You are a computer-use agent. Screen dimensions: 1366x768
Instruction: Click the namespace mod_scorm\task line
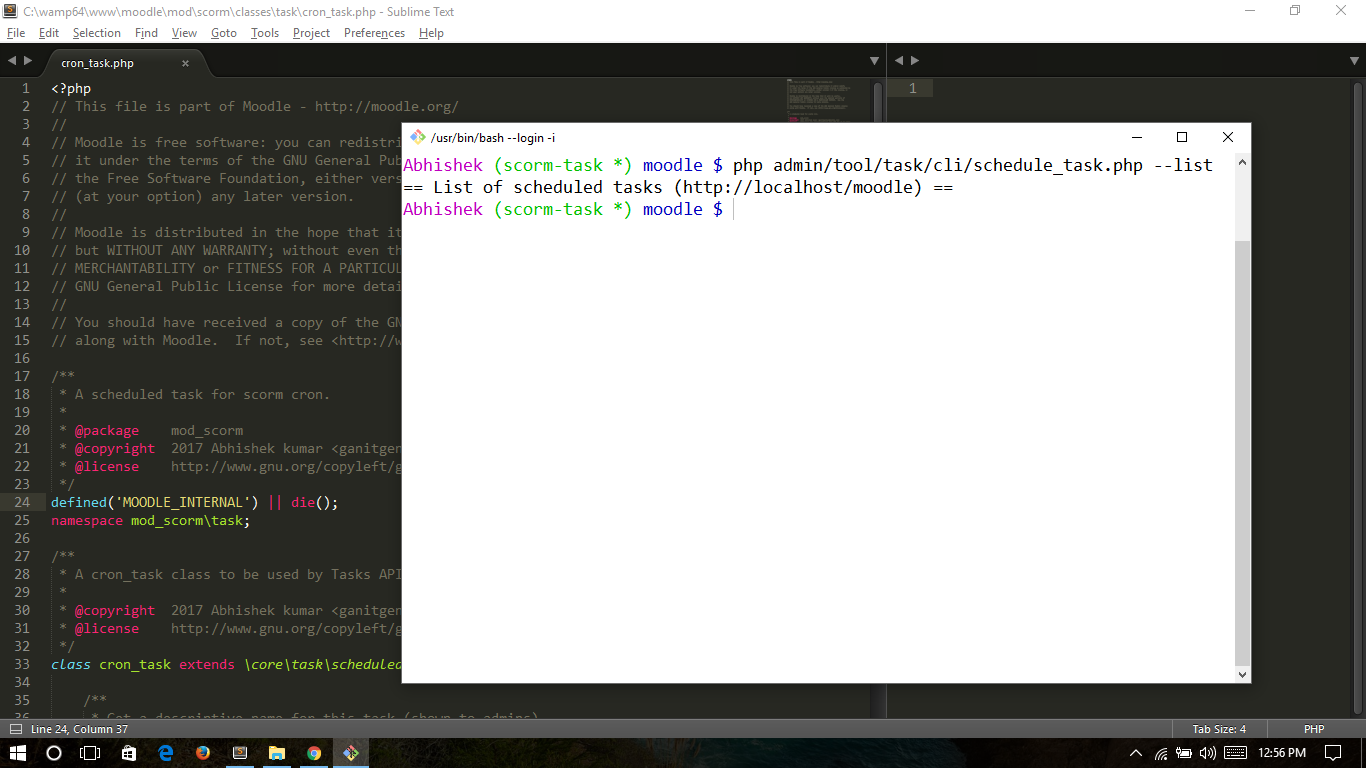pyautogui.click(x=151, y=520)
